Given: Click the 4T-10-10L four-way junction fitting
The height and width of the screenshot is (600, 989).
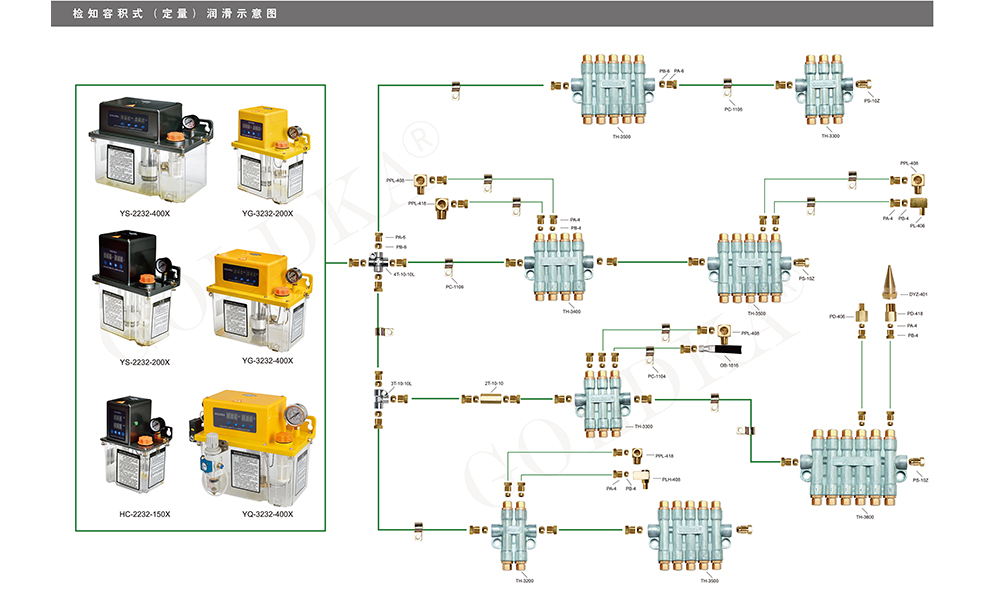Looking at the screenshot, I should [x=379, y=262].
